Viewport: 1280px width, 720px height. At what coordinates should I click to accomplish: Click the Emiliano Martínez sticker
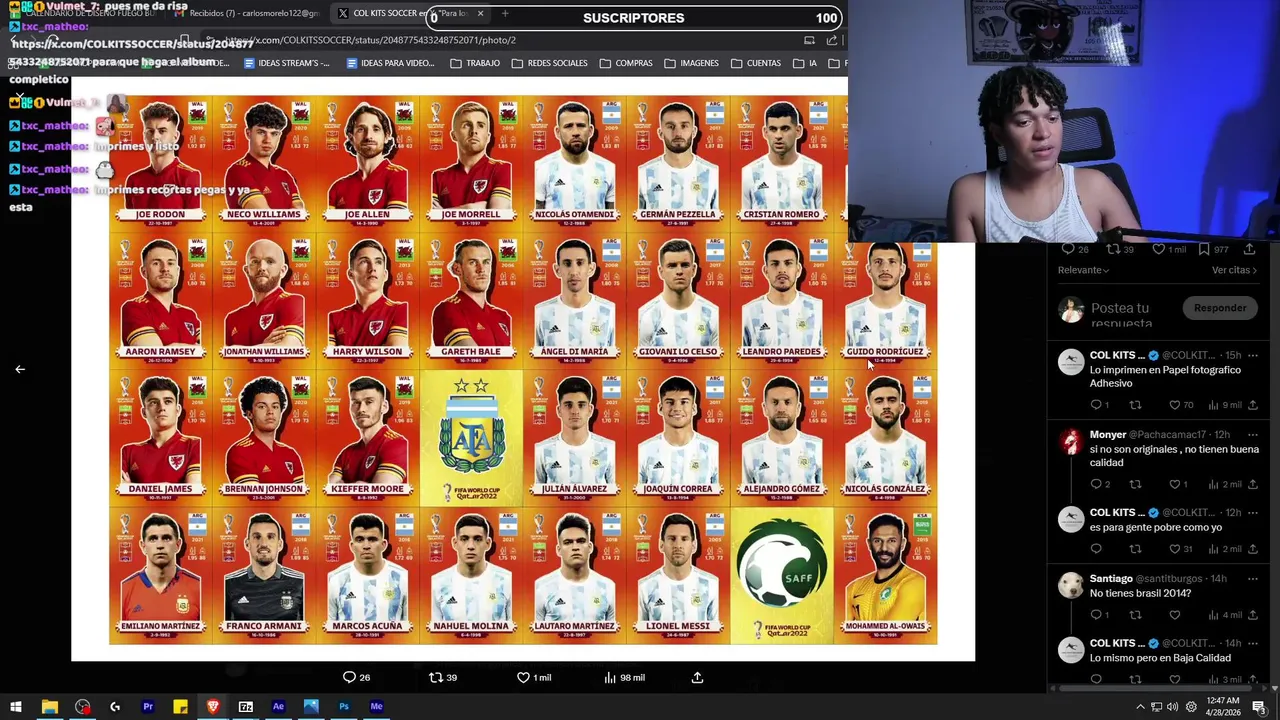160,574
